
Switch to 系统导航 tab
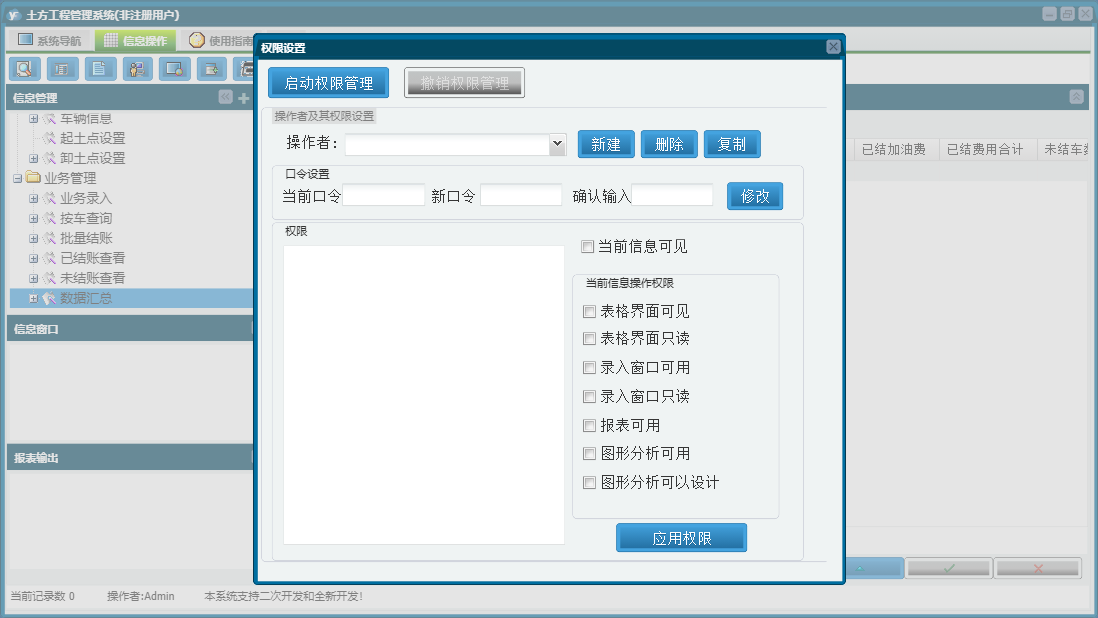pos(50,41)
